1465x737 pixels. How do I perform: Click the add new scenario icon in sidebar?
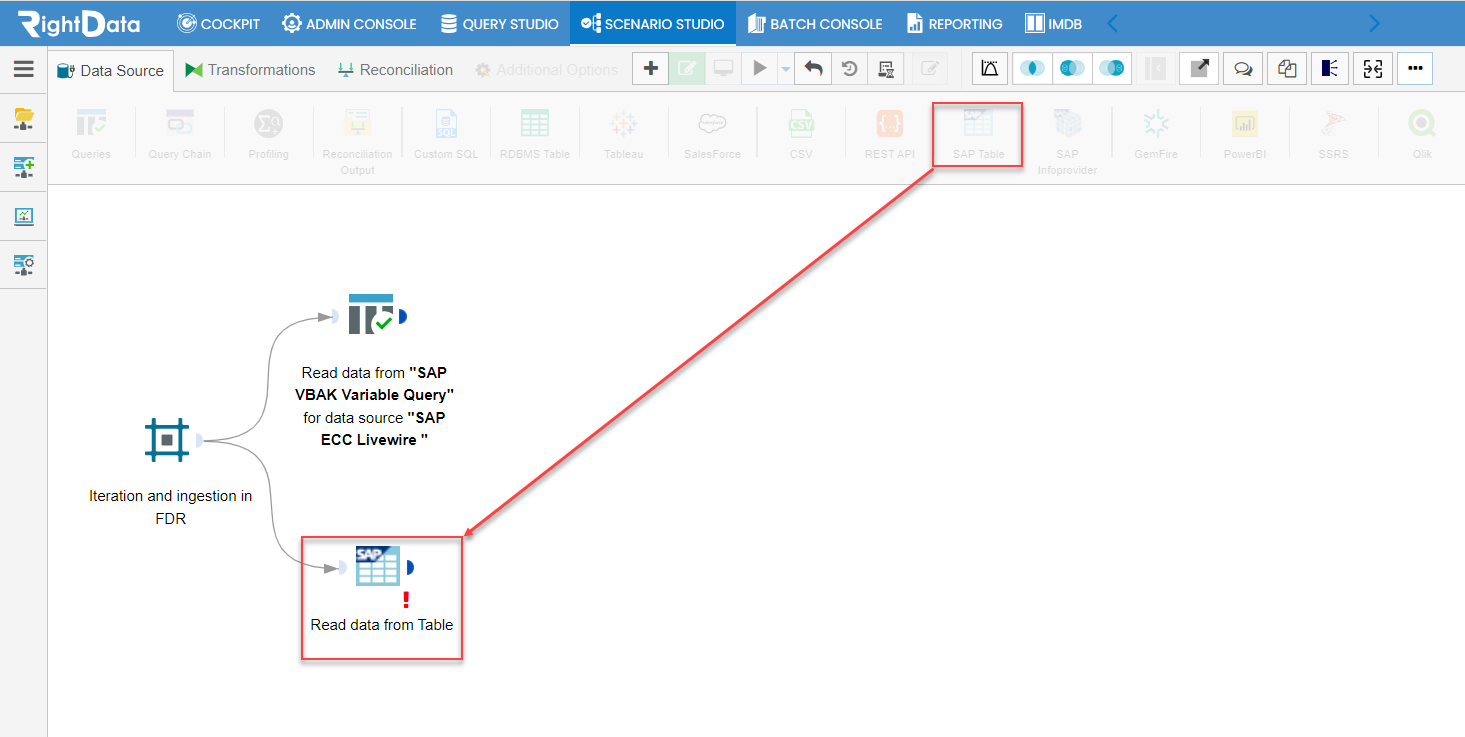(23, 167)
